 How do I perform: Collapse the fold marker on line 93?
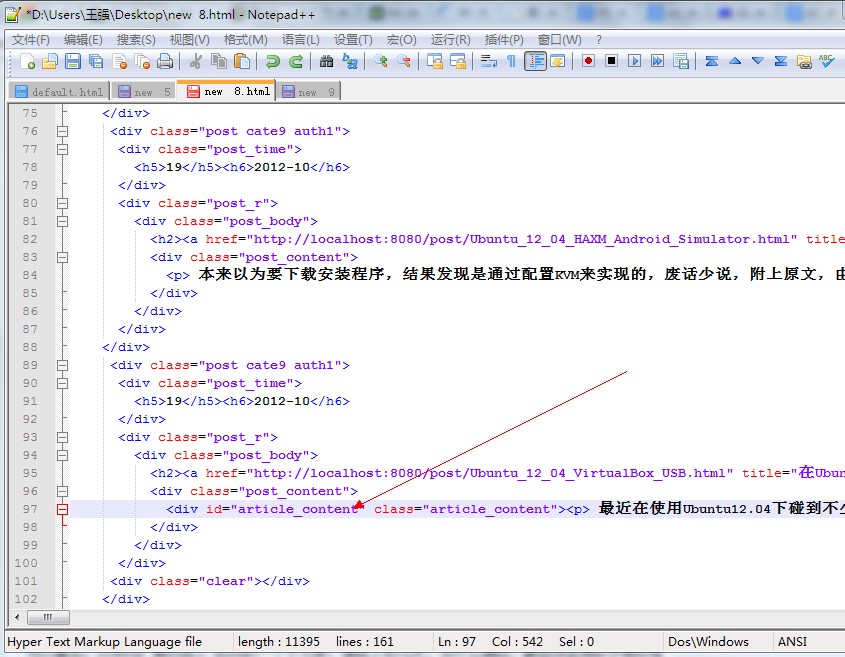click(x=63, y=437)
